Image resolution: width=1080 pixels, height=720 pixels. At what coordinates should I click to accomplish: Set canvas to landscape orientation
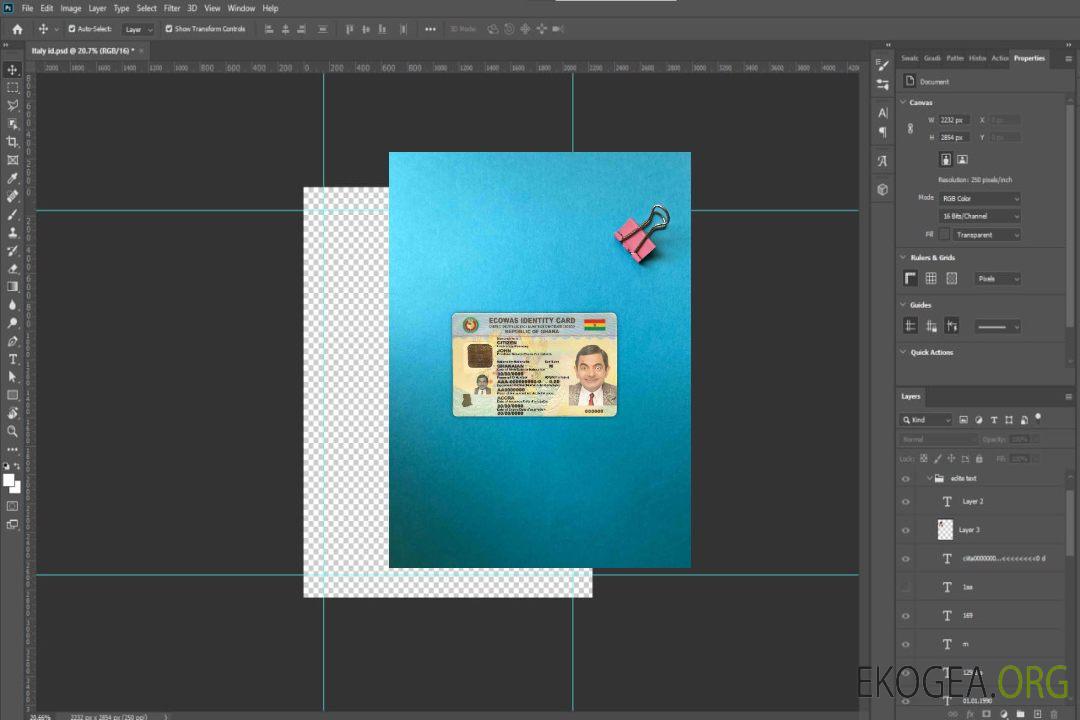coord(962,159)
